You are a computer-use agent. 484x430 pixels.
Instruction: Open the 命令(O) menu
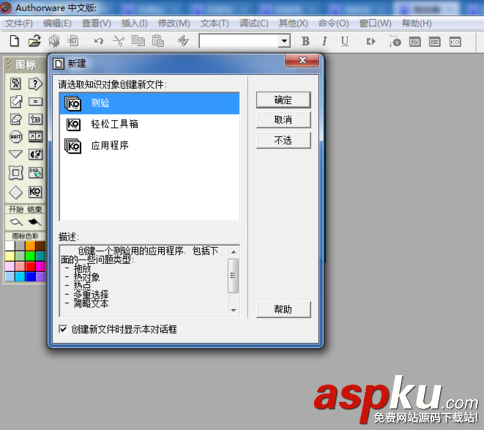tap(334, 23)
